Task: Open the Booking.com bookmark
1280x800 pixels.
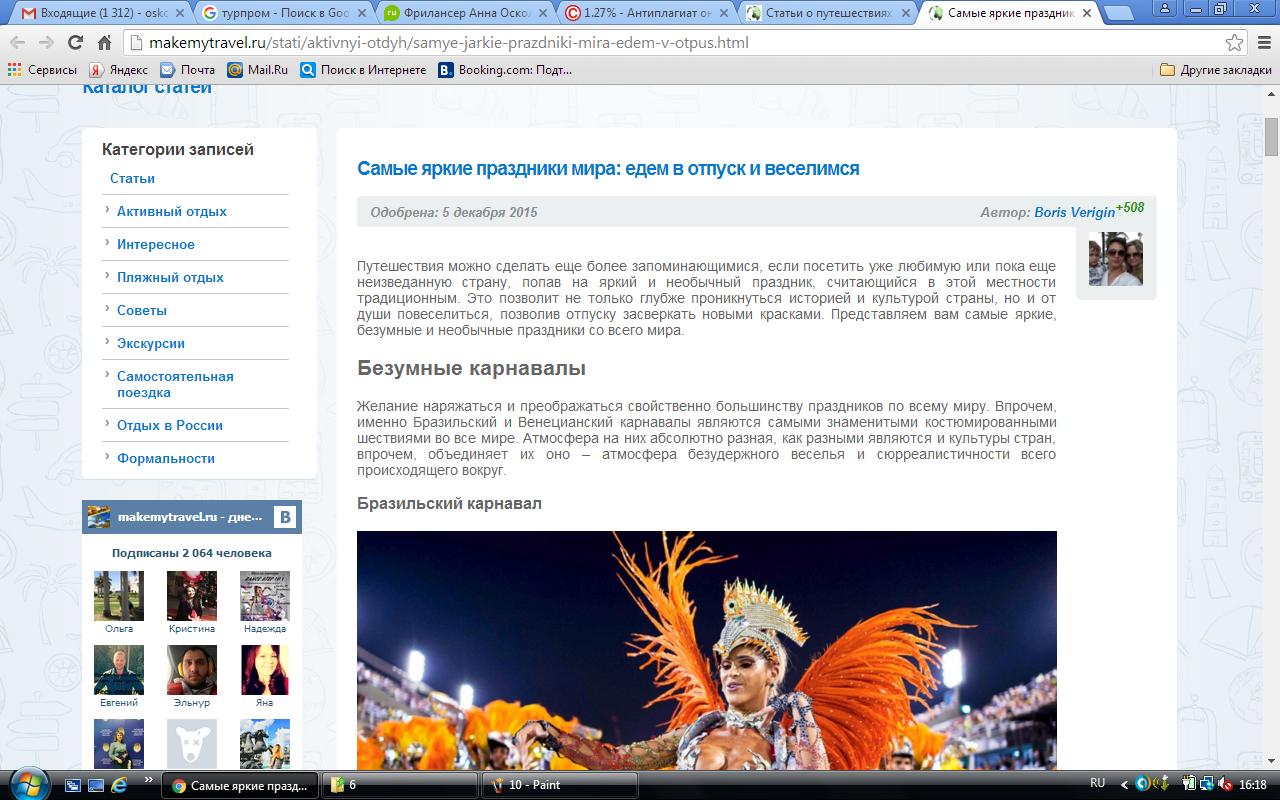Action: pos(505,70)
